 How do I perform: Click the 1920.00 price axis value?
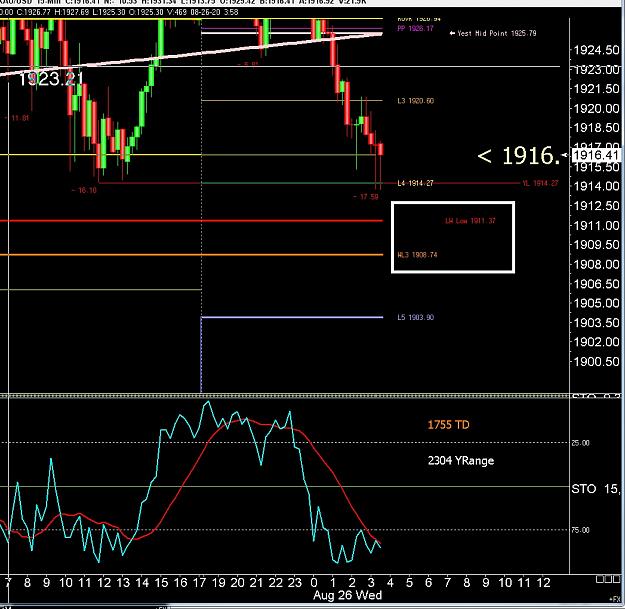coord(596,108)
